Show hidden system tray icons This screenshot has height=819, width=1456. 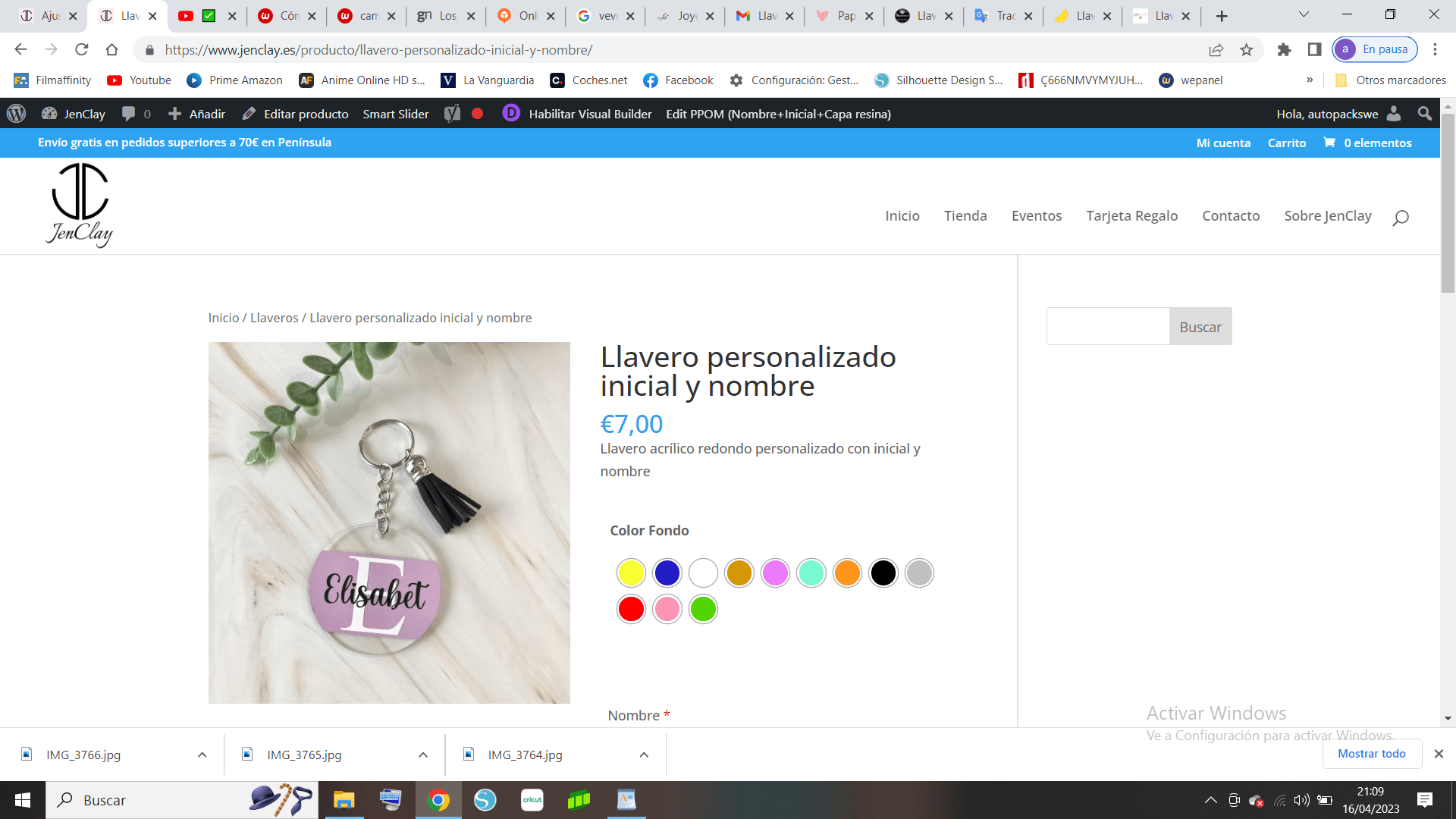tap(1211, 800)
